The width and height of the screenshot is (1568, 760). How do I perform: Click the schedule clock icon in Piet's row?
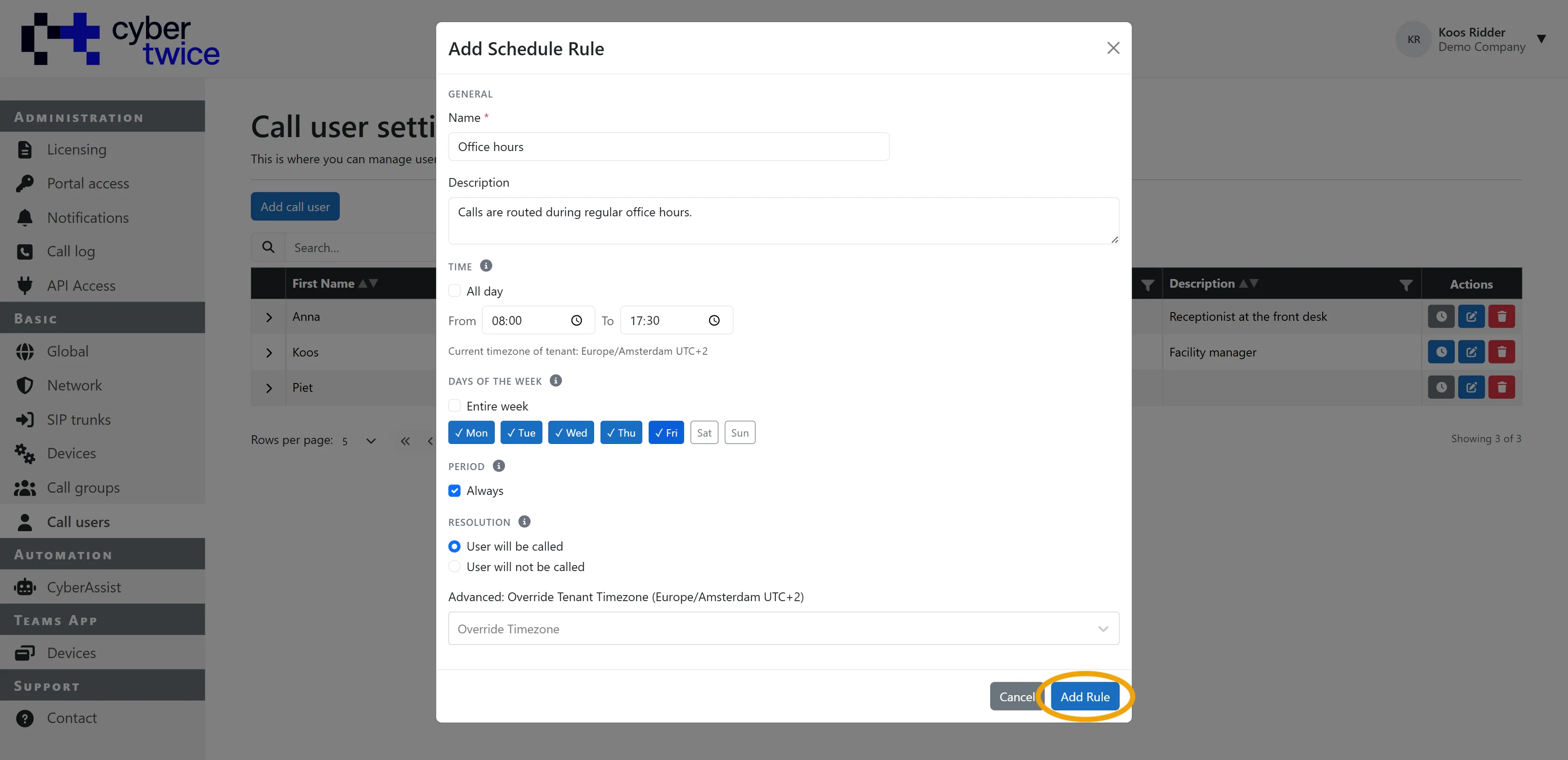[x=1441, y=387]
